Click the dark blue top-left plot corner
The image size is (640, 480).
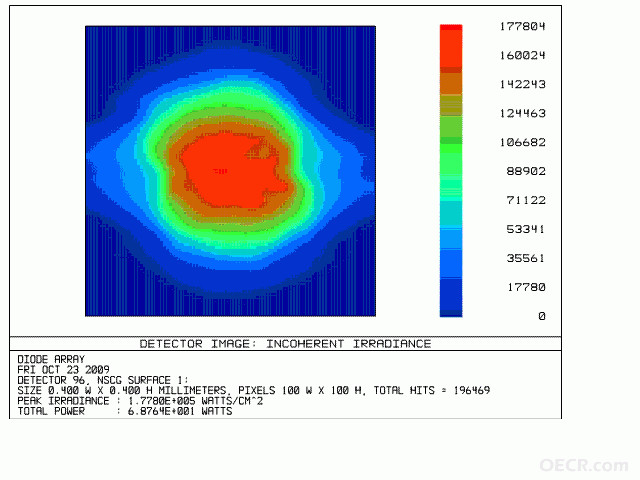pyautogui.click(x=98, y=39)
